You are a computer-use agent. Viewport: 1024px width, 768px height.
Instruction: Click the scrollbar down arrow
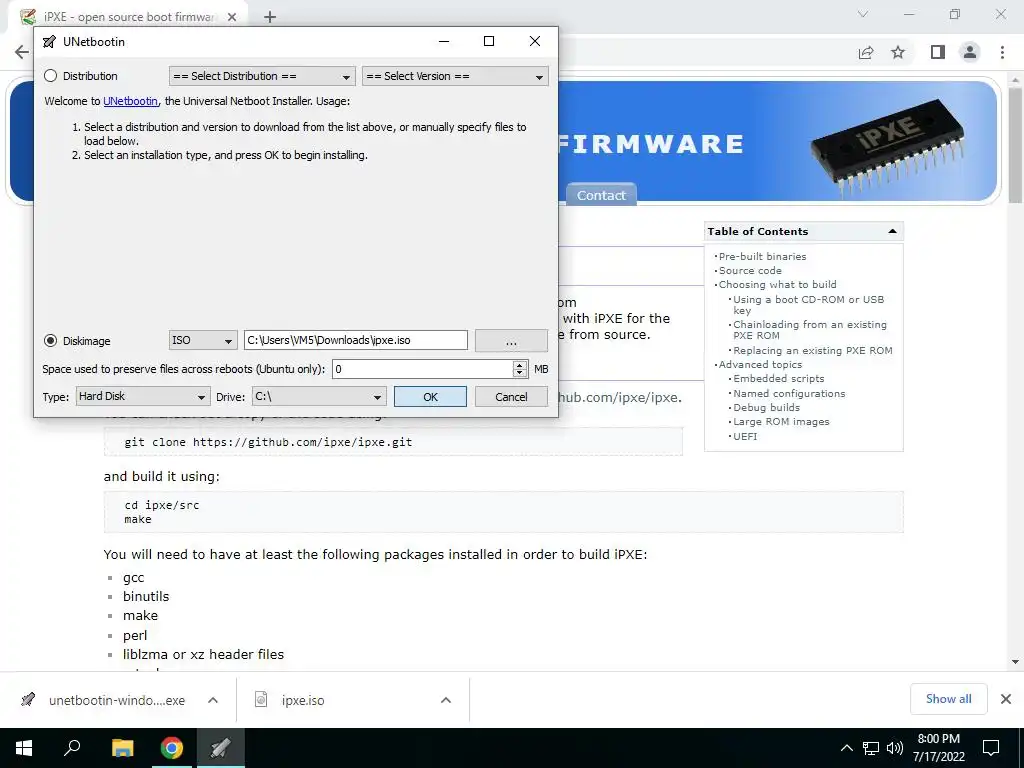point(1015,662)
